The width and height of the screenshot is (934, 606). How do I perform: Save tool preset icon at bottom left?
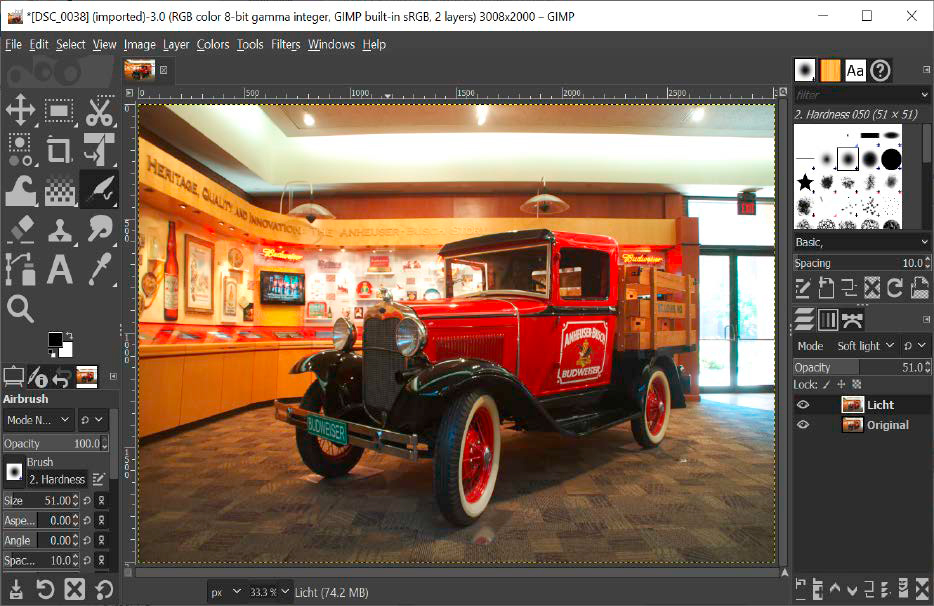point(16,589)
